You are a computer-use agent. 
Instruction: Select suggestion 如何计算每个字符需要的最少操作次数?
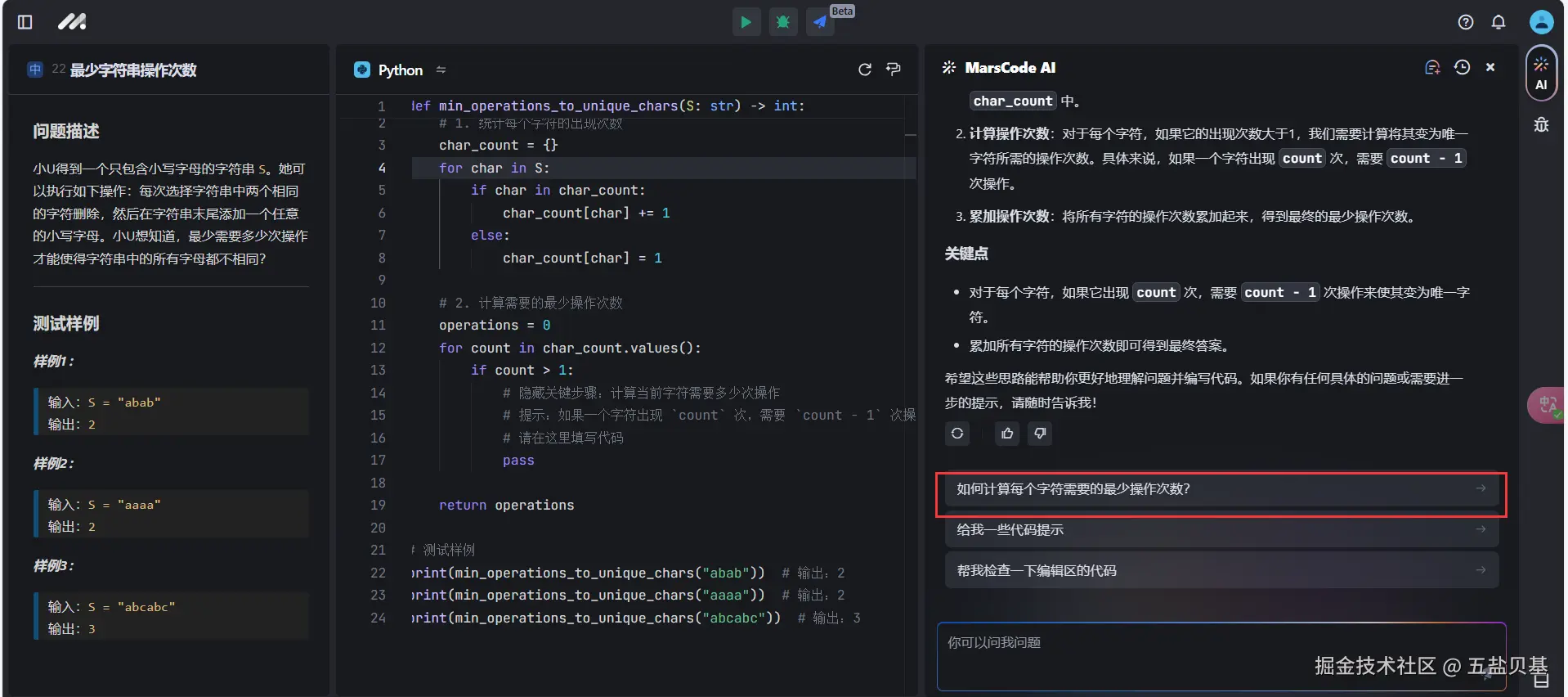1221,489
